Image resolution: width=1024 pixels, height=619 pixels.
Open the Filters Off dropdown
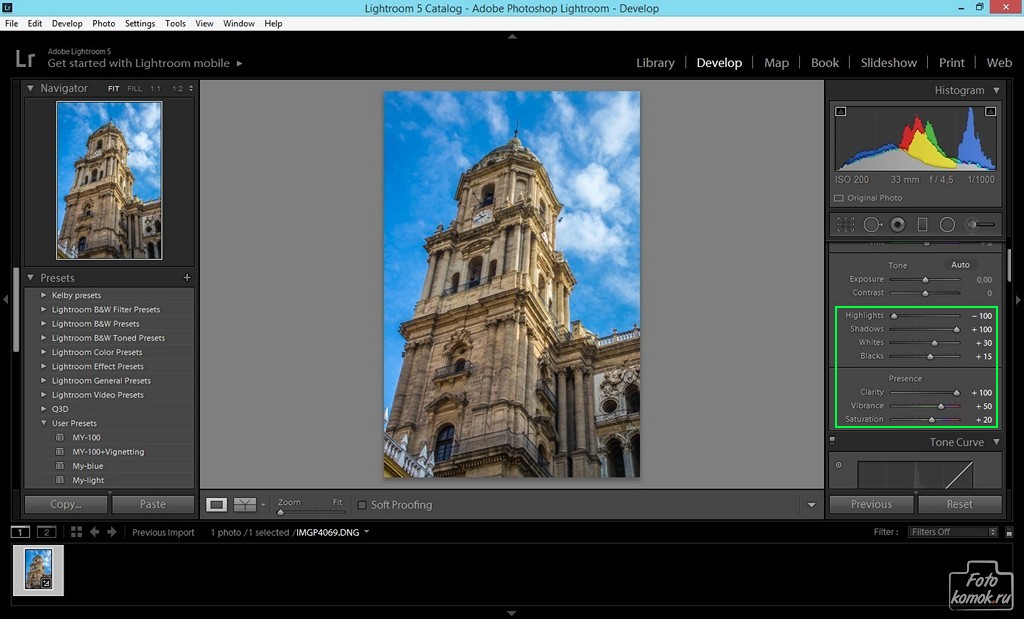pos(953,532)
